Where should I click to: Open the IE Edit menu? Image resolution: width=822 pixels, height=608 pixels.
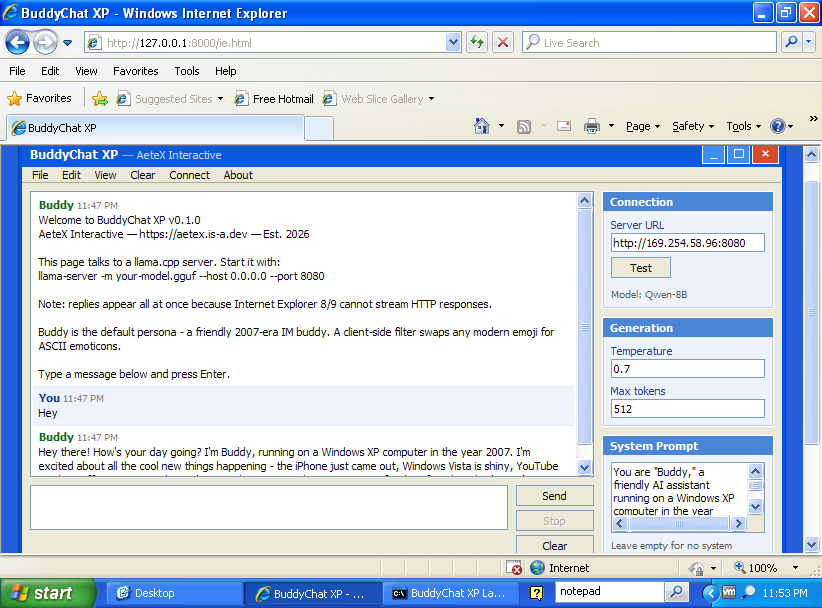50,71
